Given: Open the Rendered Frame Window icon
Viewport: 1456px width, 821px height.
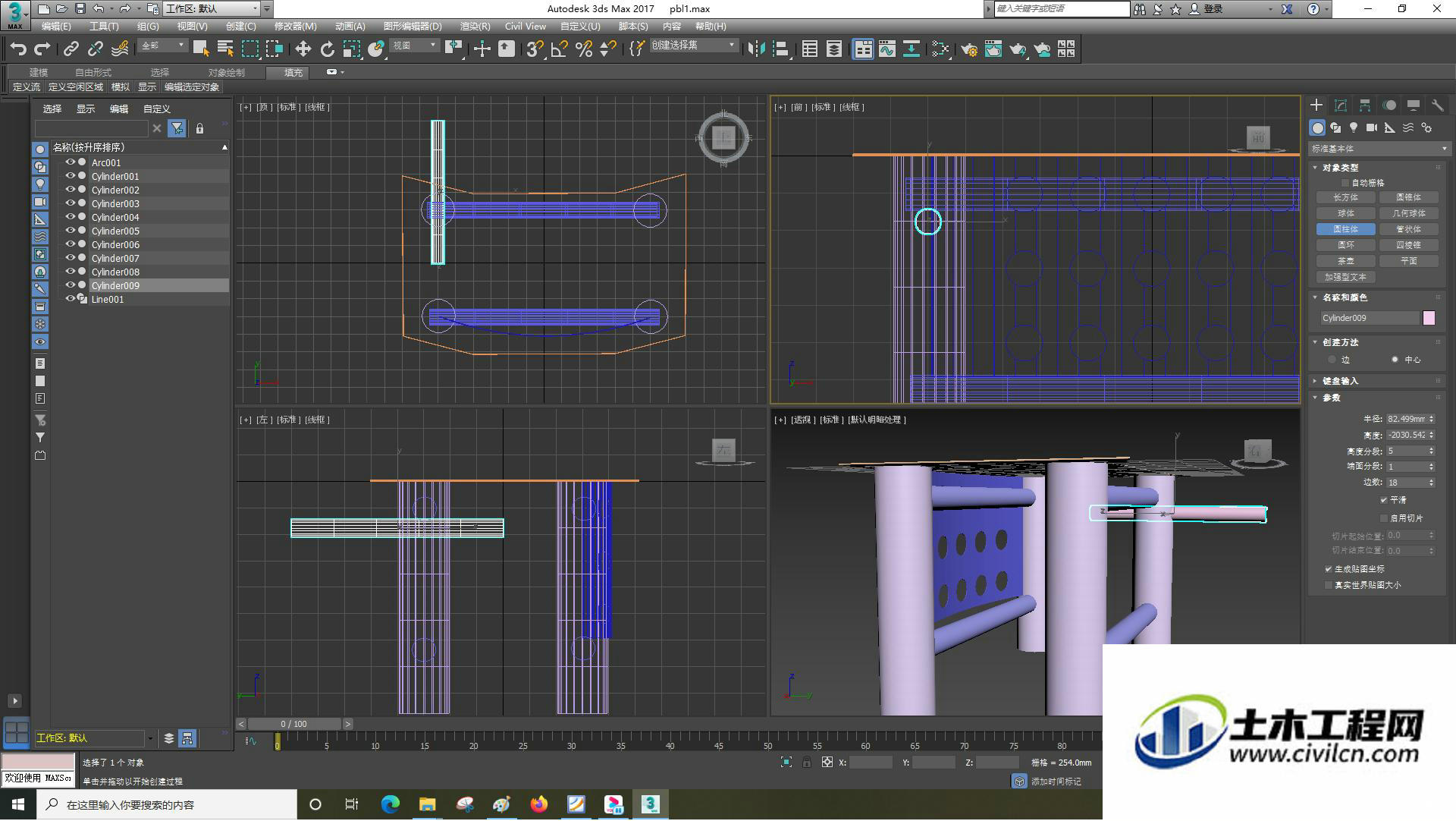Looking at the screenshot, I should tap(993, 49).
